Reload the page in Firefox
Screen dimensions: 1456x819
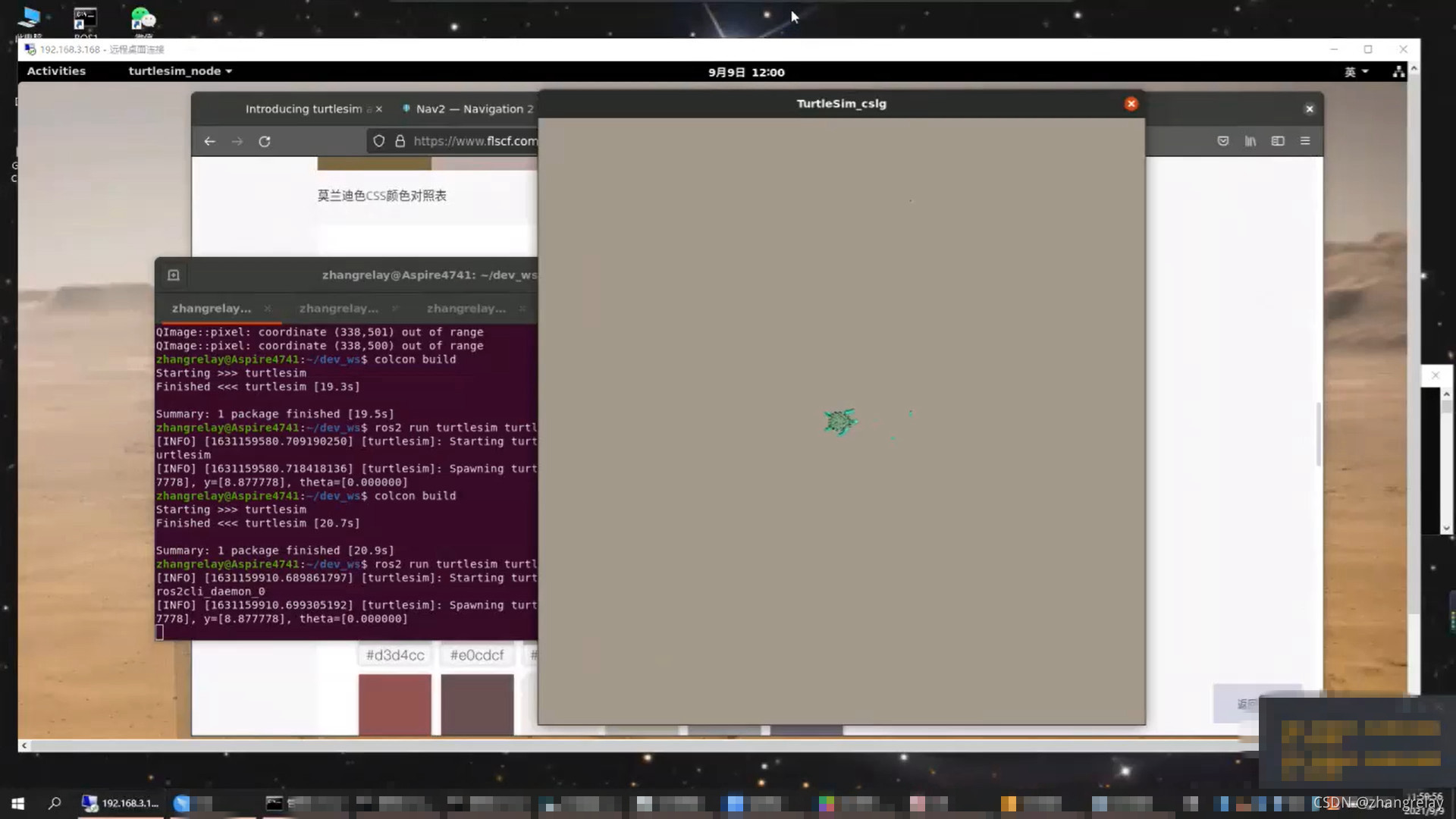[265, 141]
